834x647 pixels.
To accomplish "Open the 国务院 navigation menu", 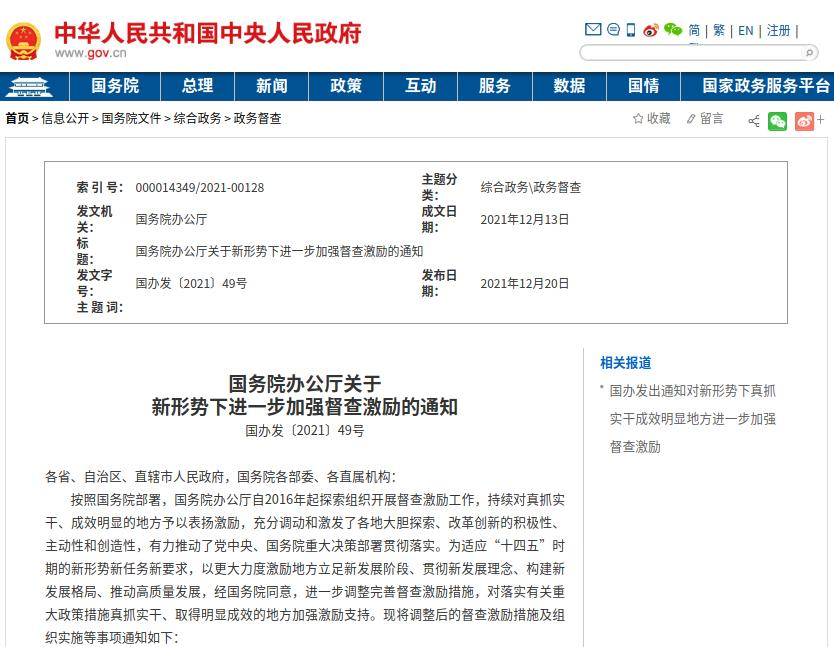I will click(115, 86).
